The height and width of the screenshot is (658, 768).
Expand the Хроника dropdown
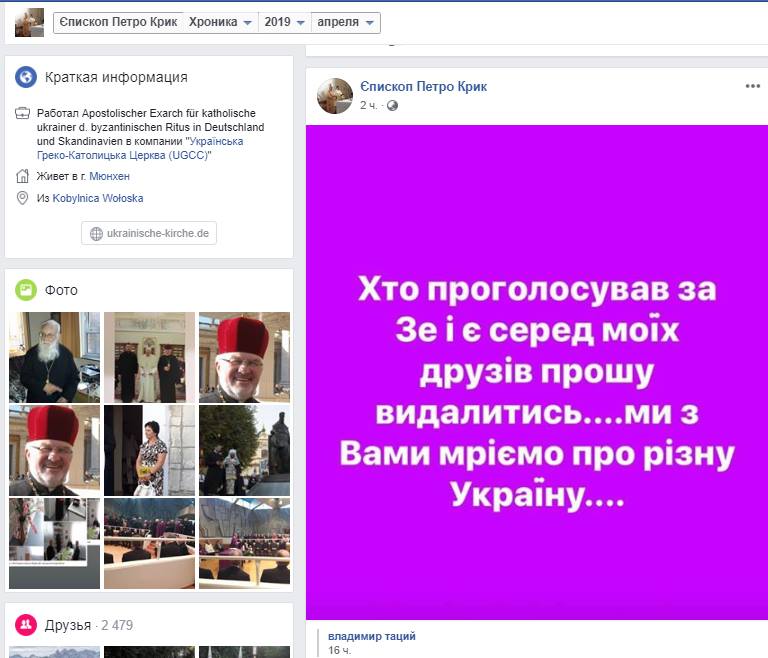pyautogui.click(x=220, y=22)
